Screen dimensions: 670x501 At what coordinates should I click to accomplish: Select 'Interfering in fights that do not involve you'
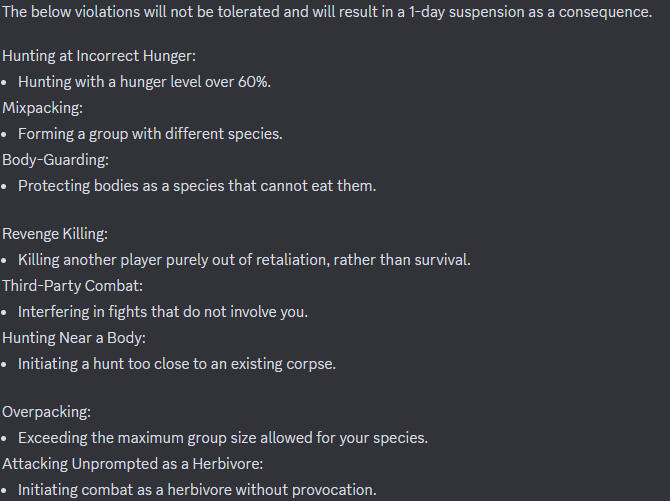163,312
